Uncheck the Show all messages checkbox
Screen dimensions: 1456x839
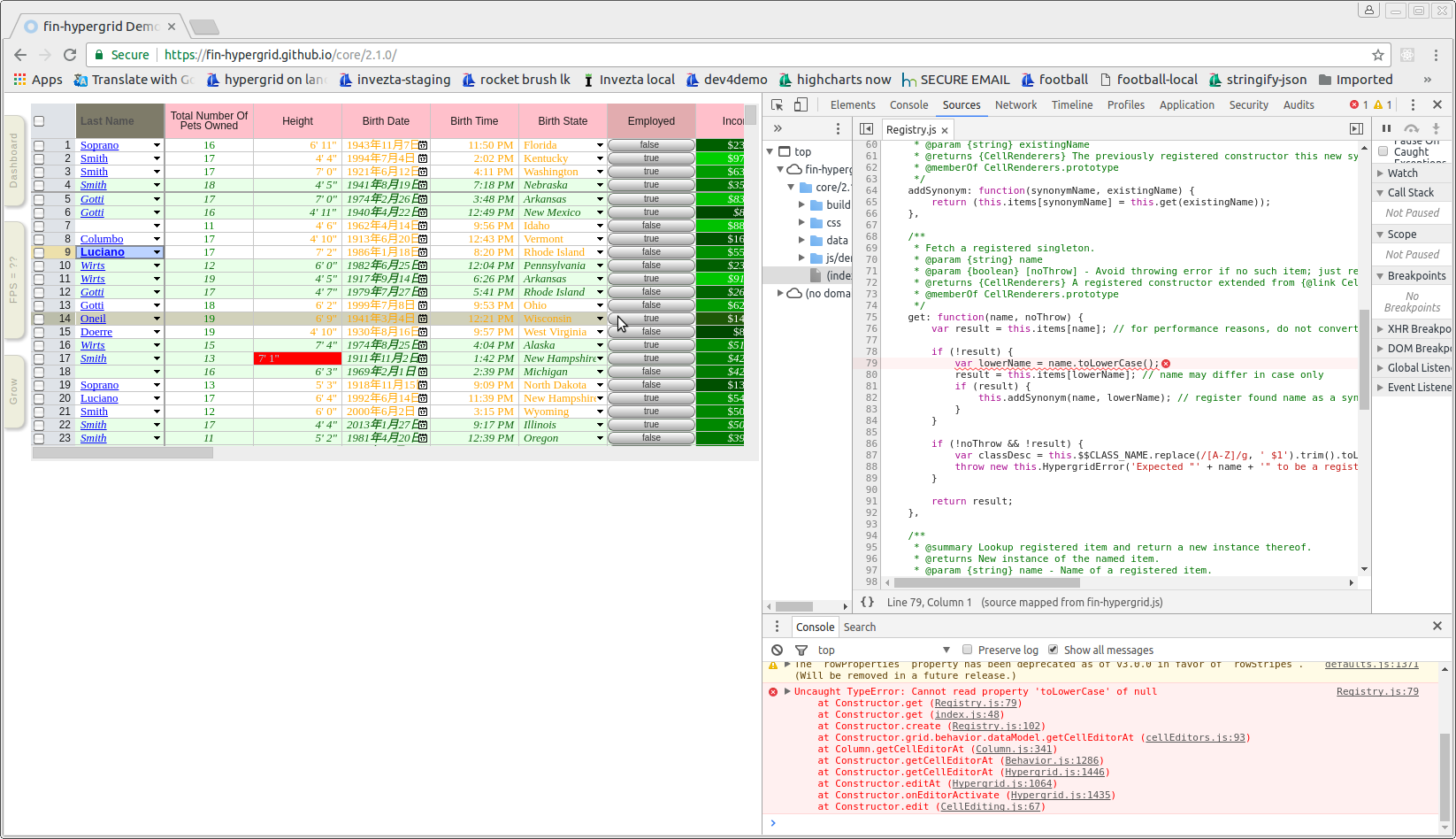coord(1053,650)
